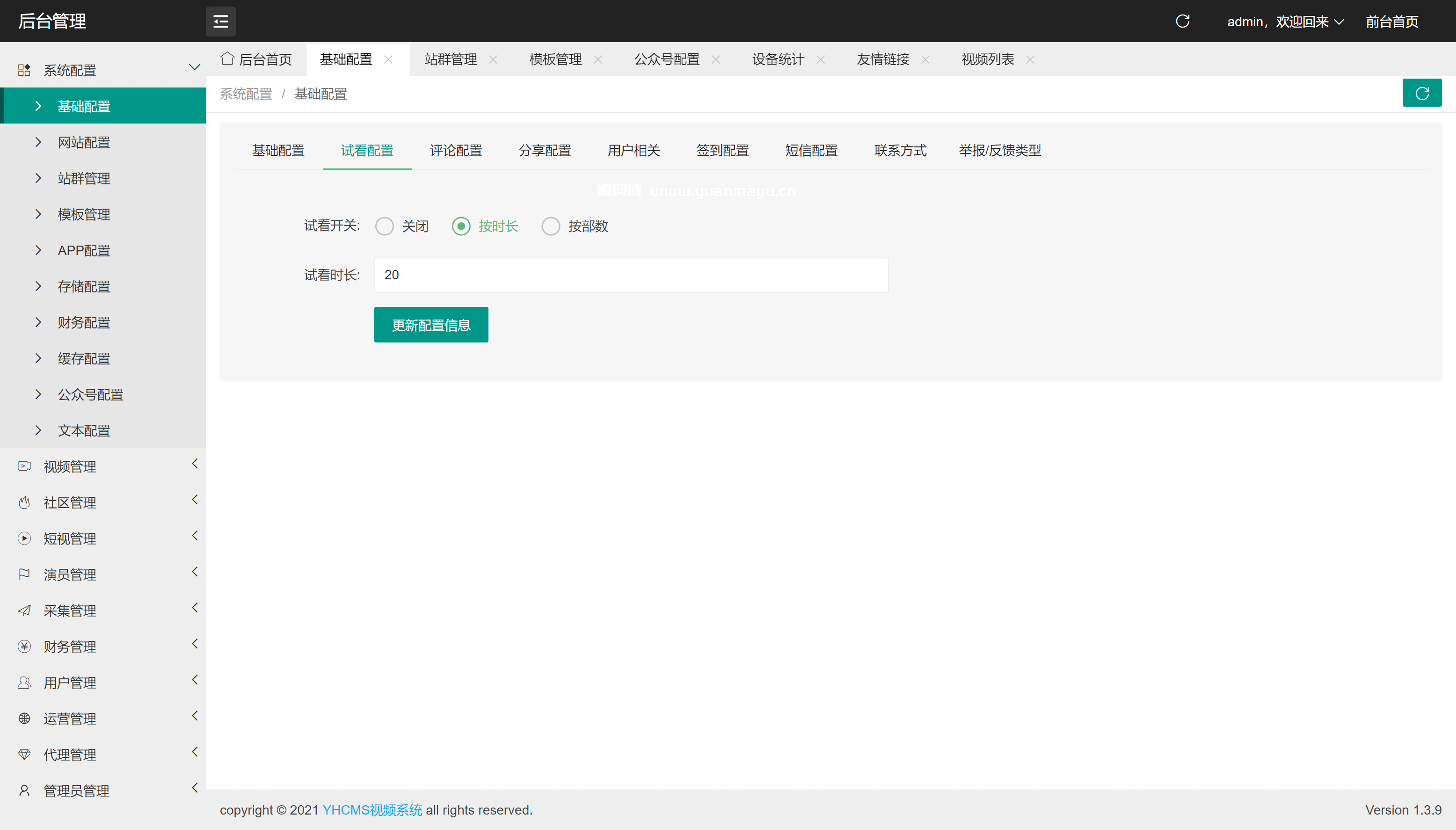The width and height of the screenshot is (1456, 830).
Task: Click the green refresh icon above the form
Action: [1422, 93]
